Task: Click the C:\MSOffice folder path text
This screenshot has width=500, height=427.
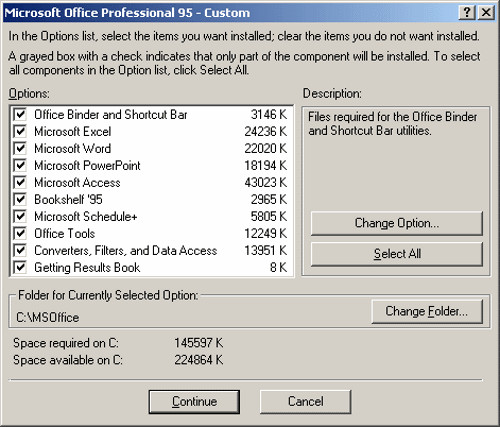Action: 48,318
